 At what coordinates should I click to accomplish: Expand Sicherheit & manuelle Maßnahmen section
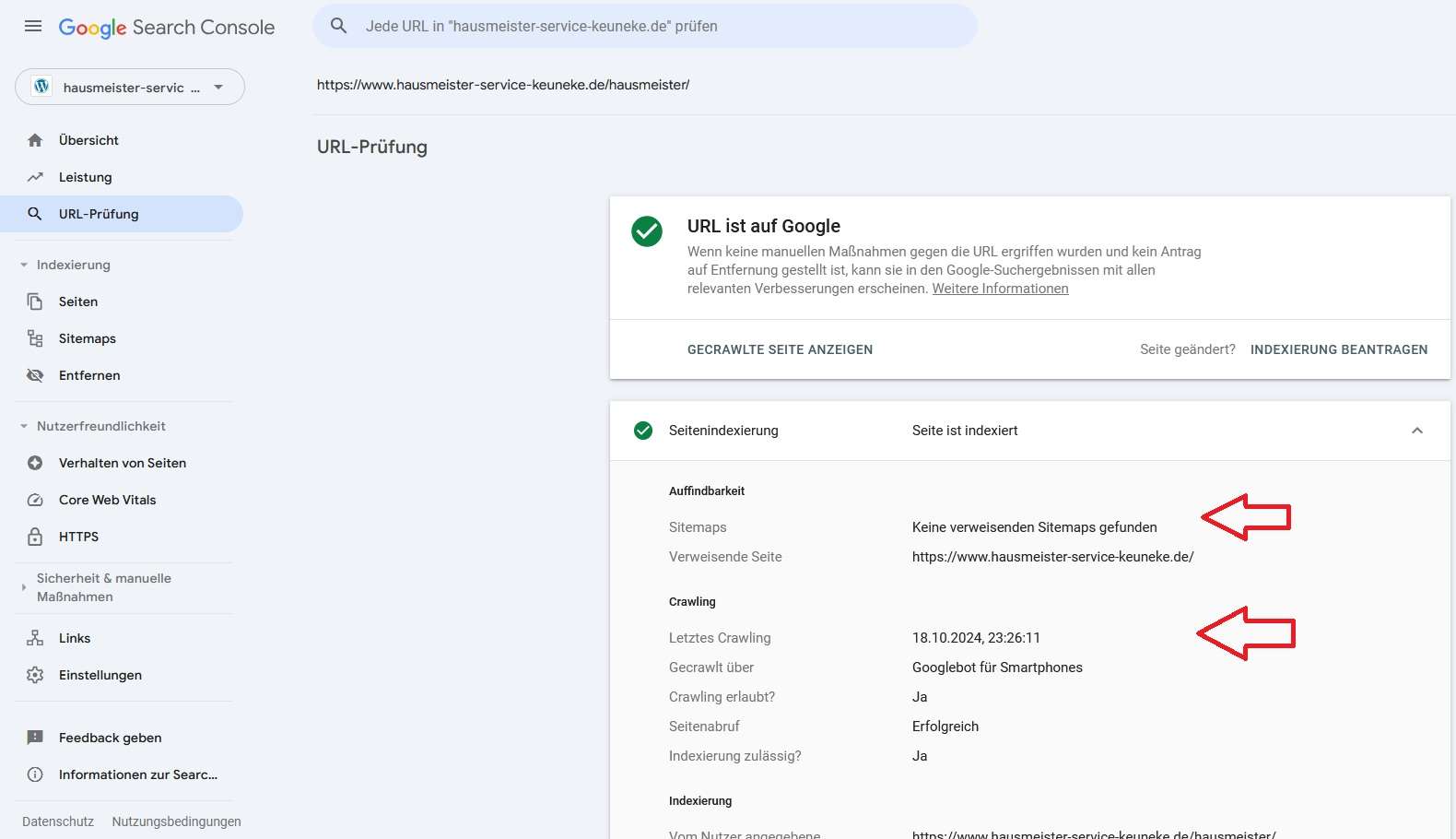[x=24, y=587]
